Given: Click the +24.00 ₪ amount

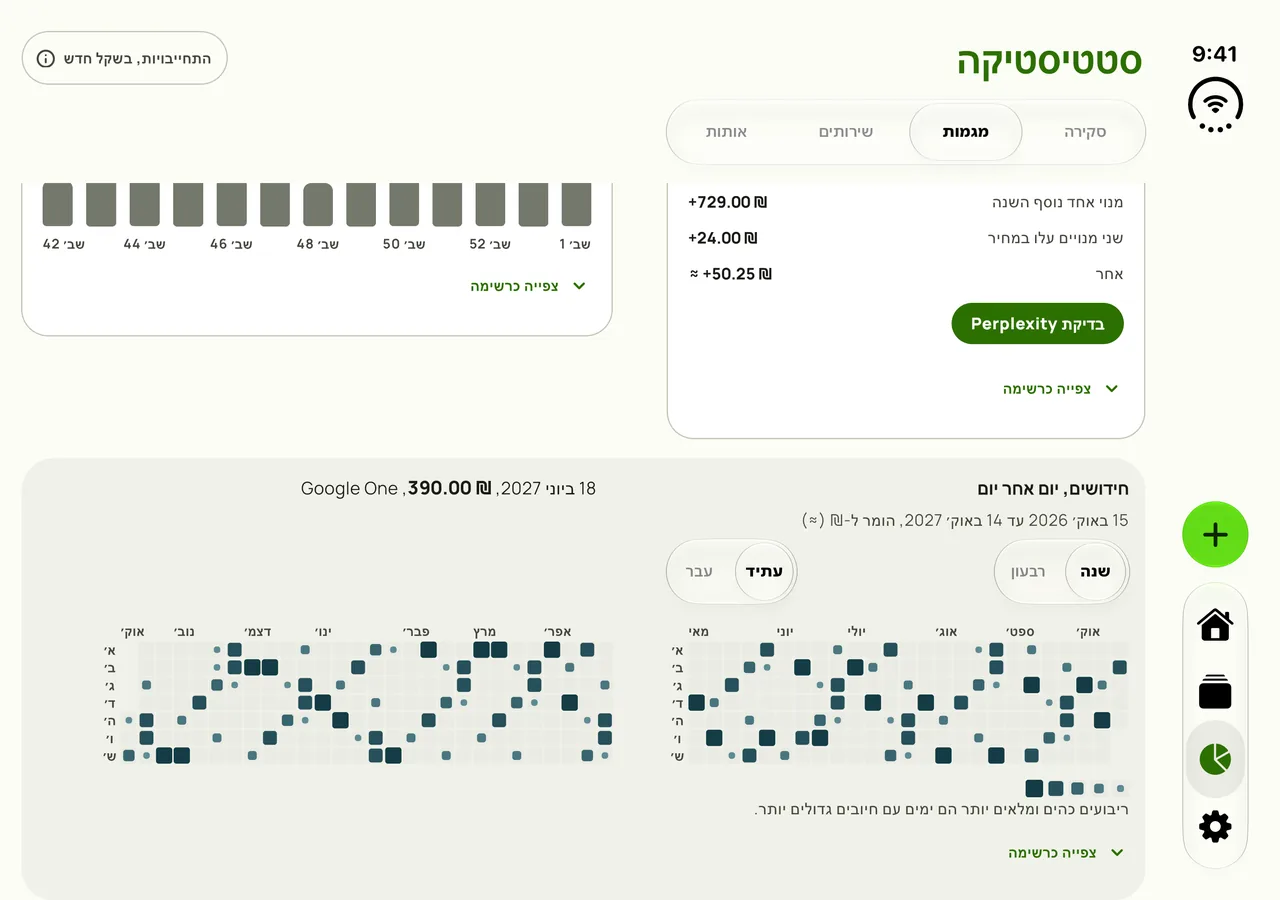Looking at the screenshot, I should click(723, 238).
